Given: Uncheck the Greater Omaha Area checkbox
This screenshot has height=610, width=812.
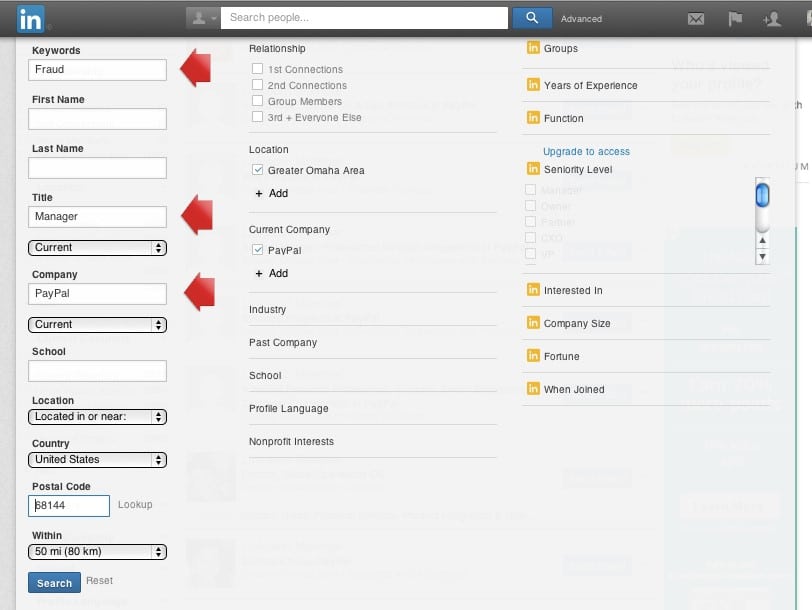Looking at the screenshot, I should point(257,170).
